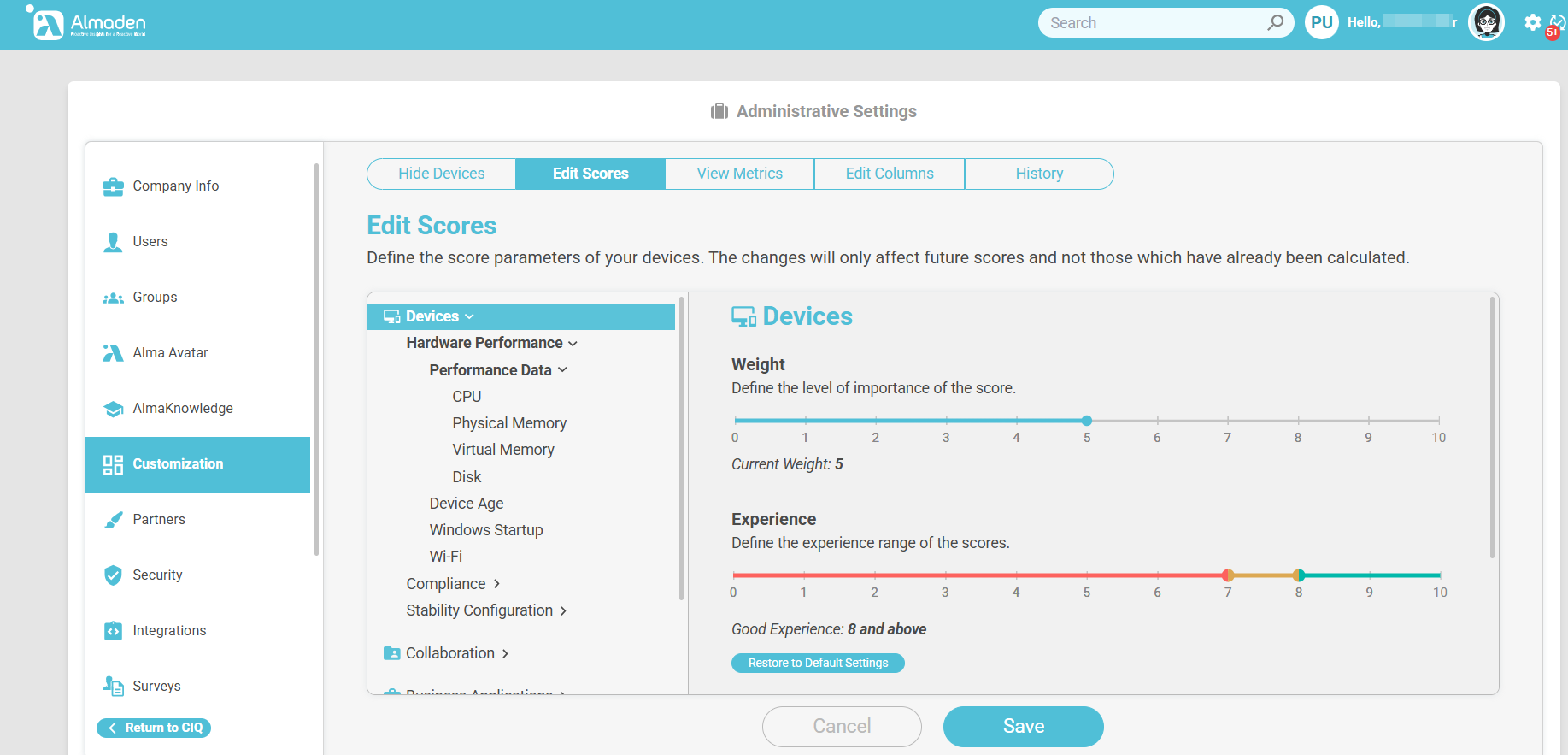Select CPU in the score tree

point(467,397)
